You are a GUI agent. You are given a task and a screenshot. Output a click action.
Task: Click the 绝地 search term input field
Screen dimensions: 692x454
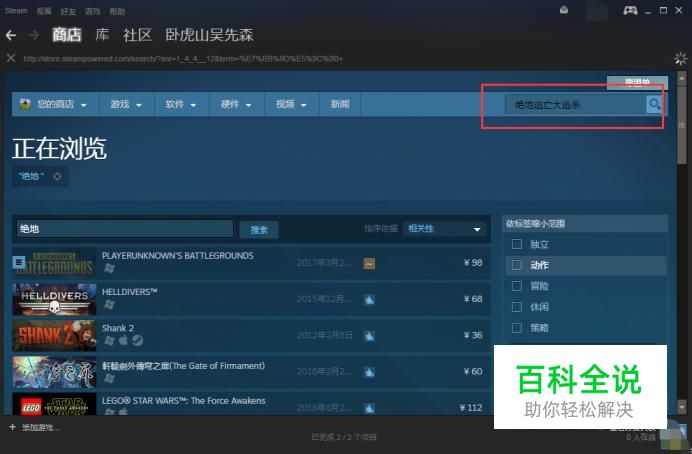point(124,229)
